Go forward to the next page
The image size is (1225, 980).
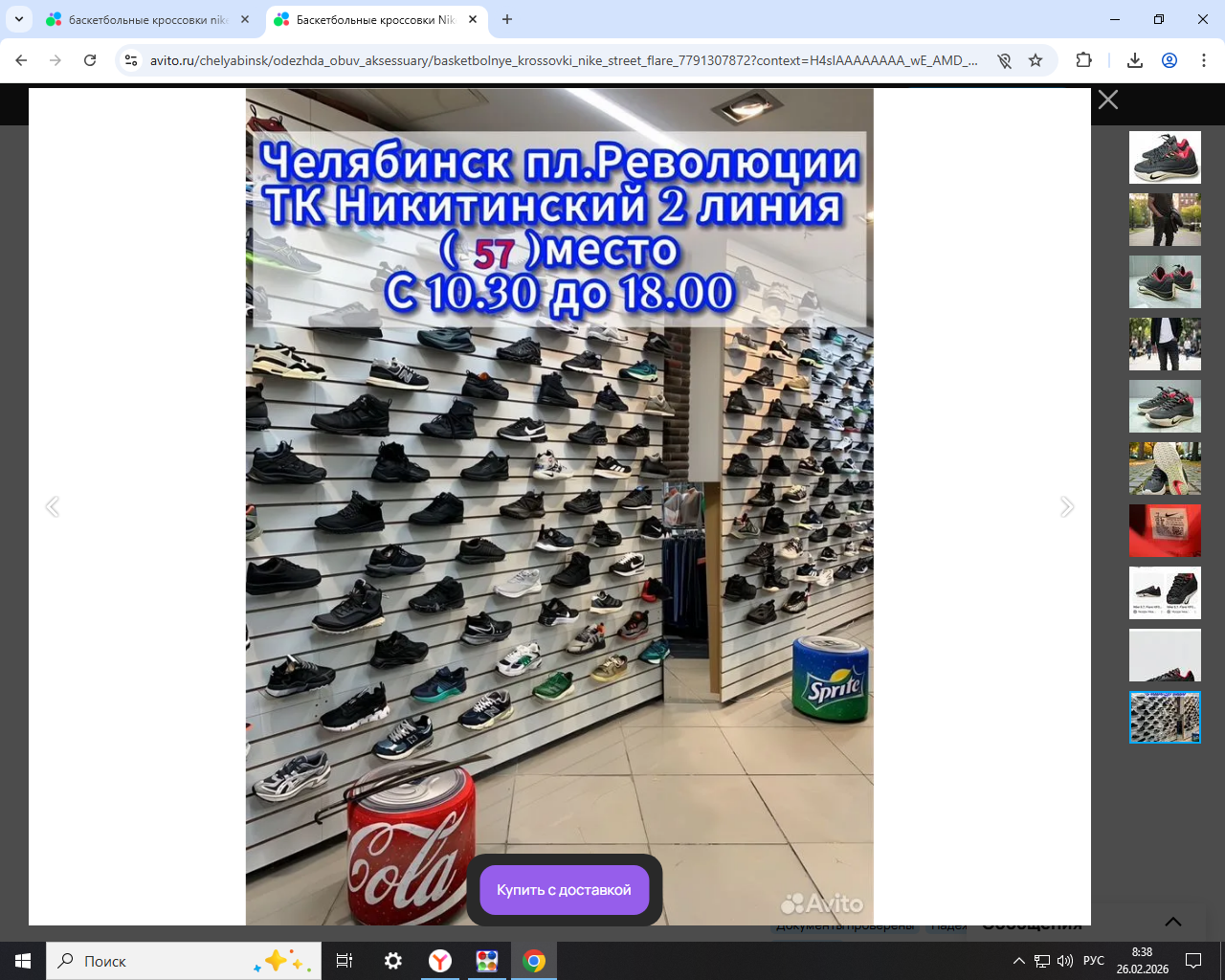tap(56, 60)
